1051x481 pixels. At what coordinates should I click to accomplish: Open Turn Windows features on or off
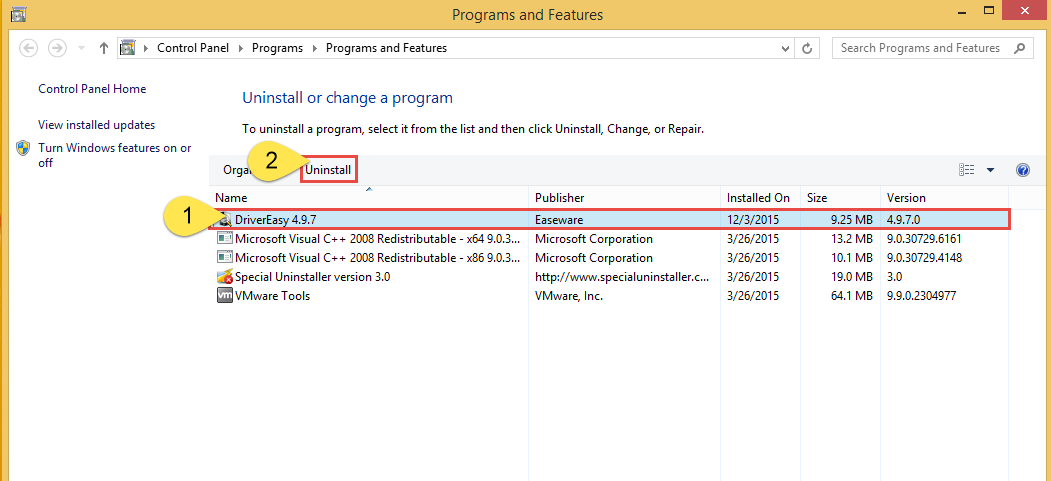(x=115, y=155)
